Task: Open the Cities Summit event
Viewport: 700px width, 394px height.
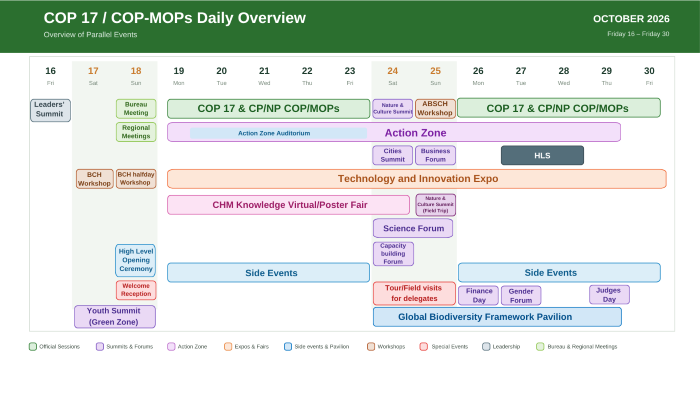Action: 392,155
